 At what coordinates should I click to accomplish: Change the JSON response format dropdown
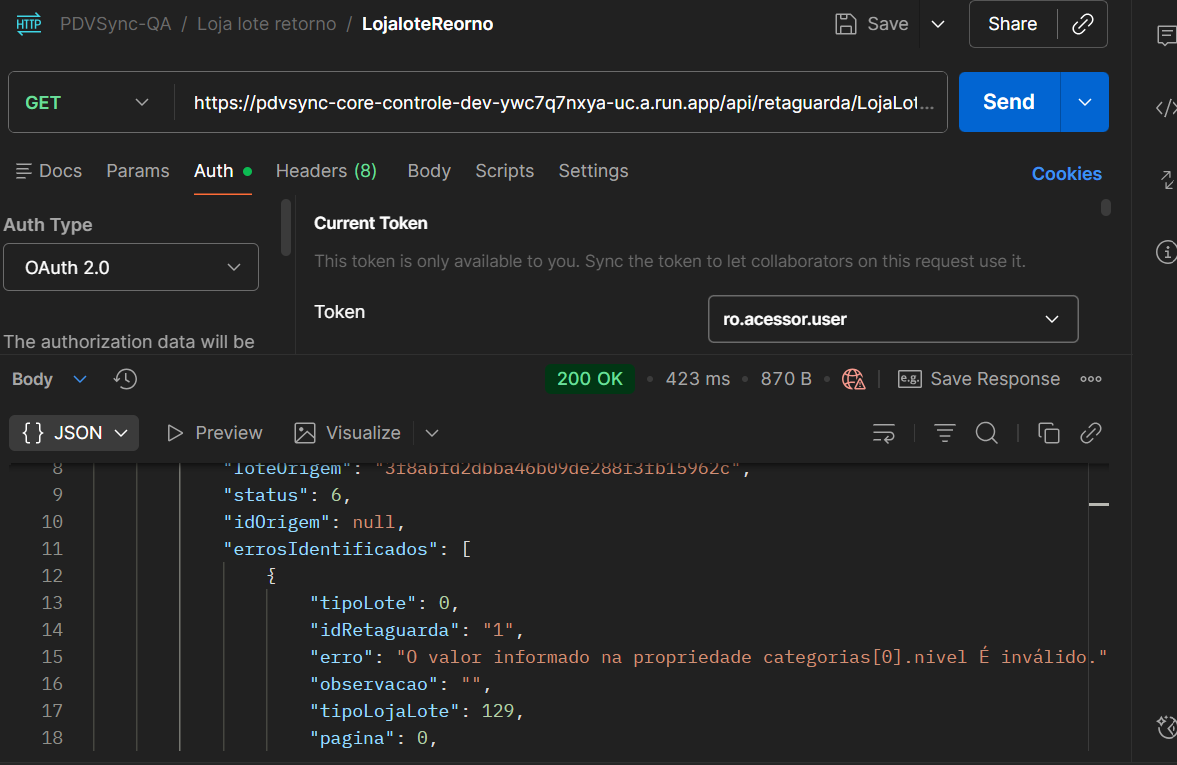click(x=75, y=433)
